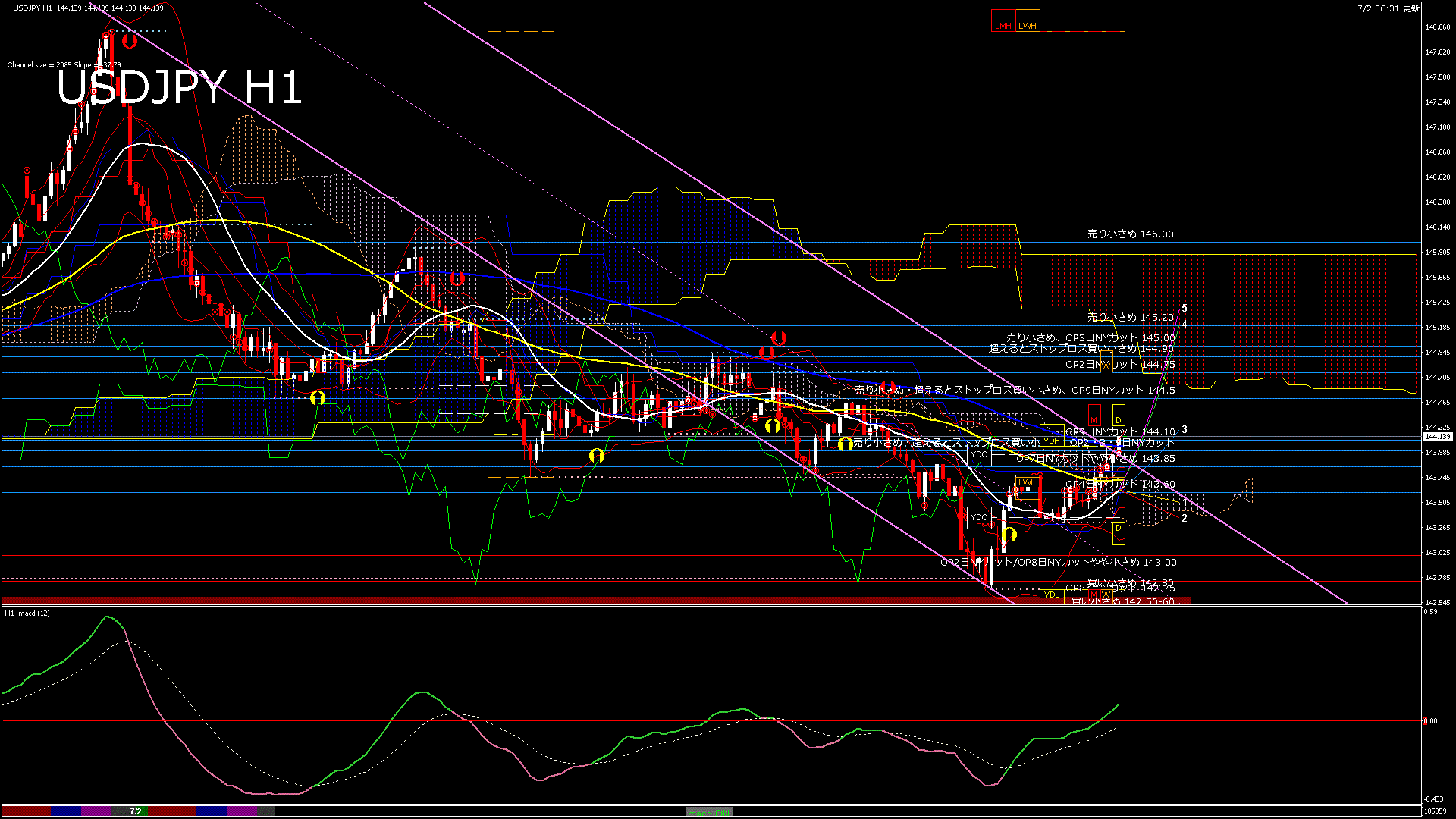Screen dimensions: 1456x819
Task: Click the orange LWH box
Action: (1028, 21)
